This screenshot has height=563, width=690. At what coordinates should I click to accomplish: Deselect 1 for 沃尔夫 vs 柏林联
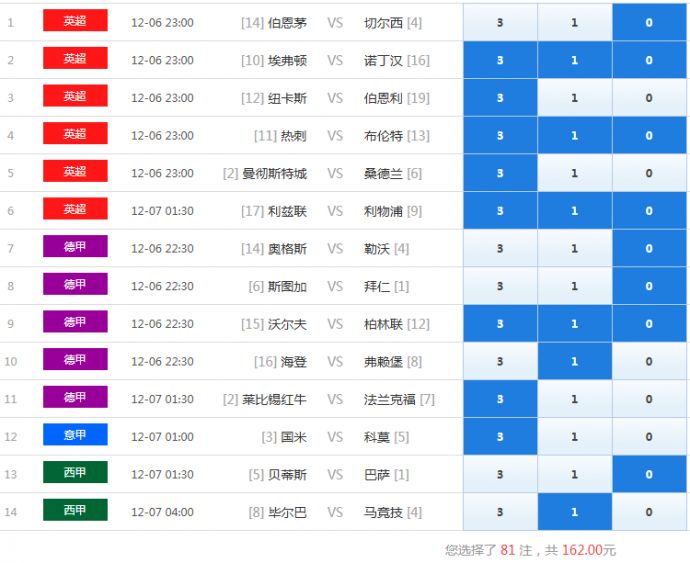(x=575, y=324)
